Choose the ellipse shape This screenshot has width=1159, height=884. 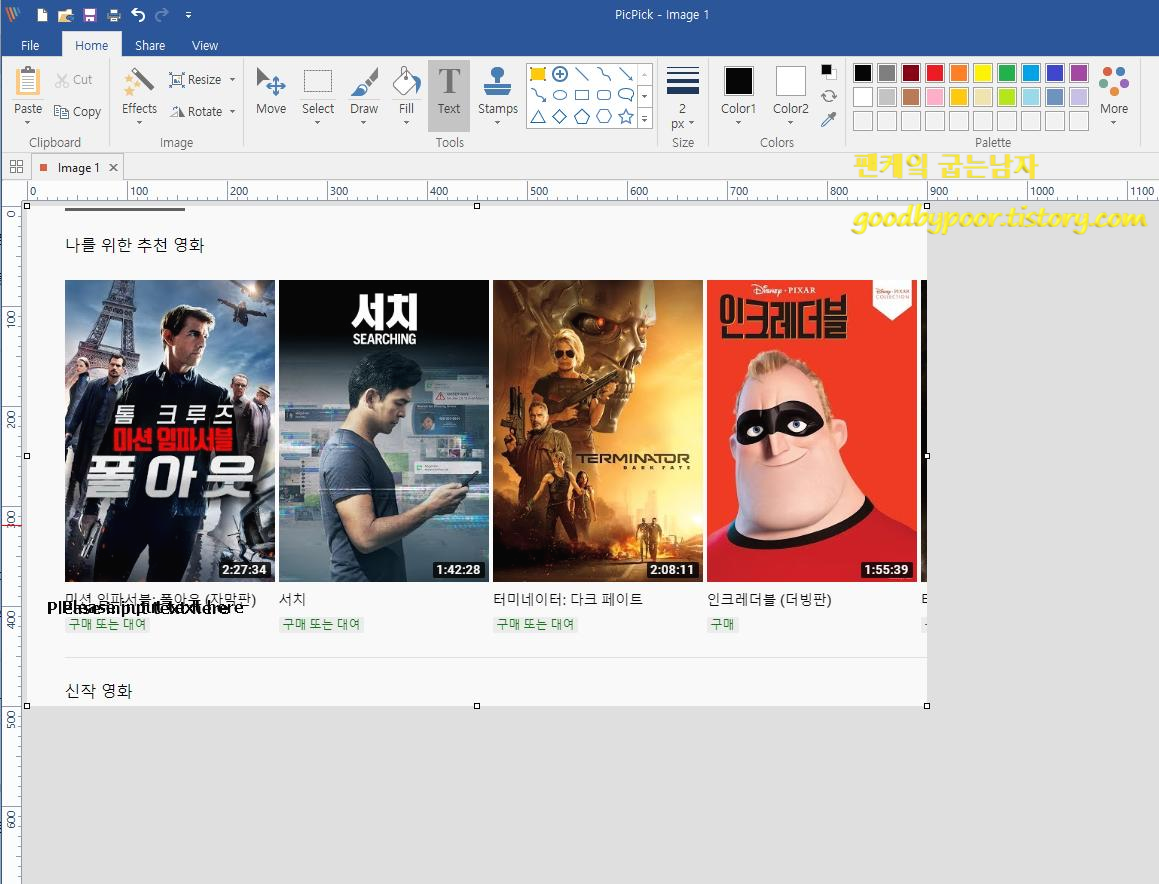coord(560,95)
